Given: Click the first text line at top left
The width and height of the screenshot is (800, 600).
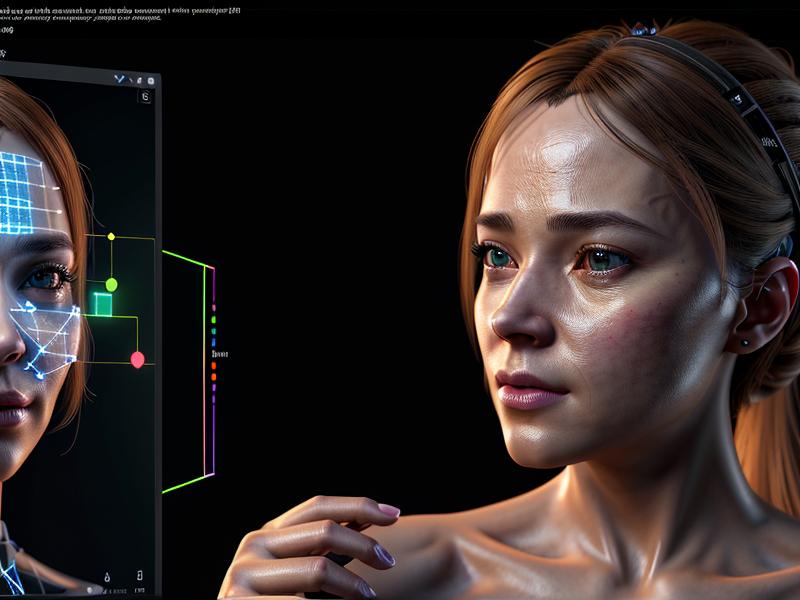Looking at the screenshot, I should [x=120, y=10].
